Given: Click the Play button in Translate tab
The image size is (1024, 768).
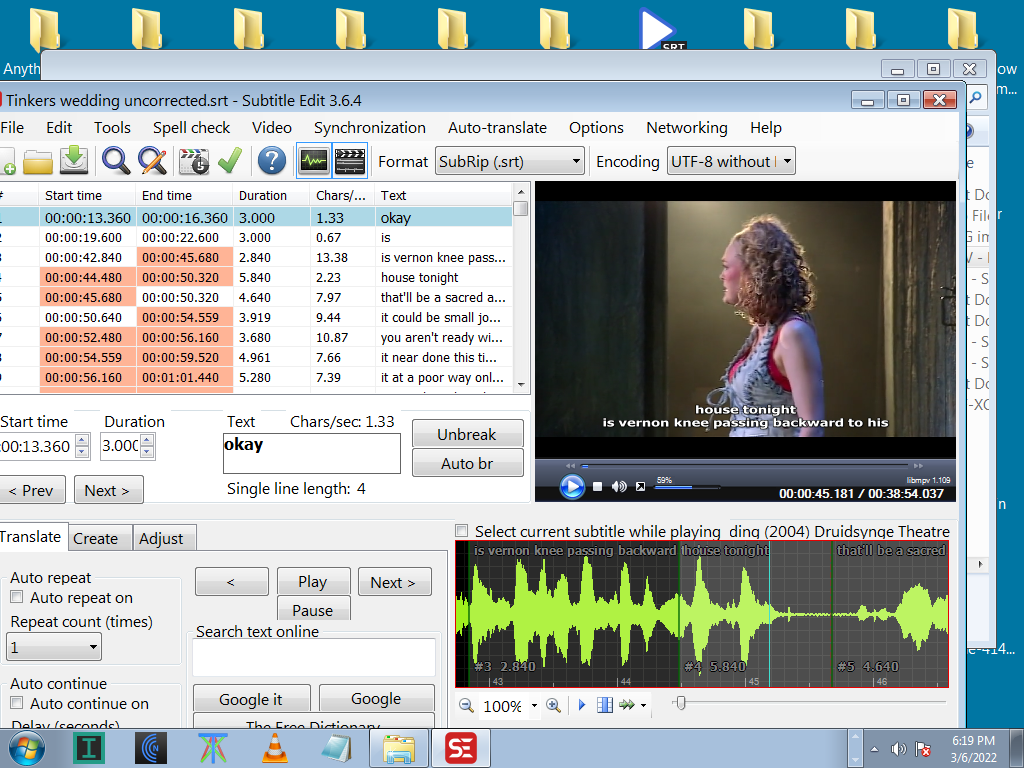Looking at the screenshot, I should tap(313, 581).
